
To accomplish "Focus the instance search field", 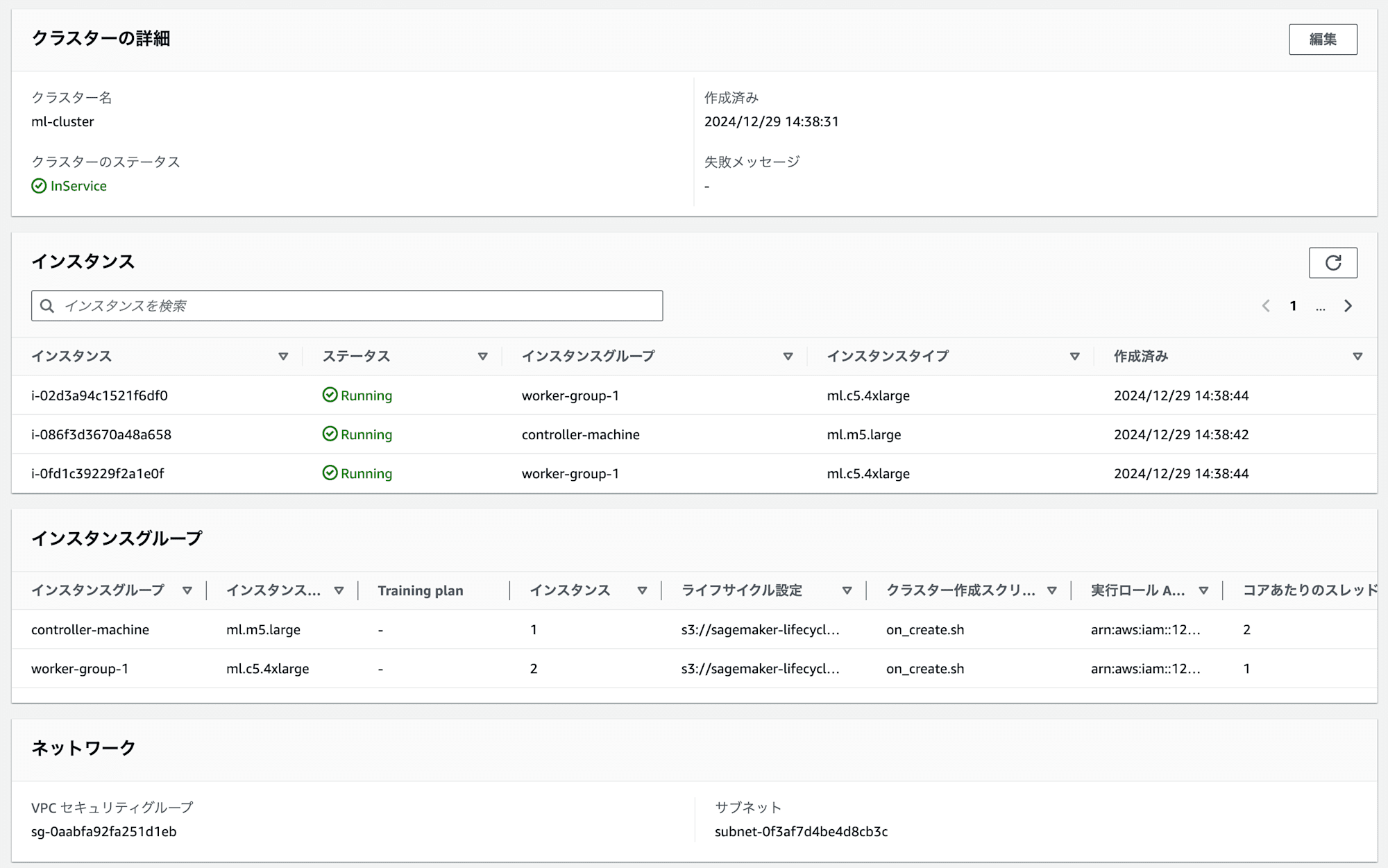I will pos(347,306).
